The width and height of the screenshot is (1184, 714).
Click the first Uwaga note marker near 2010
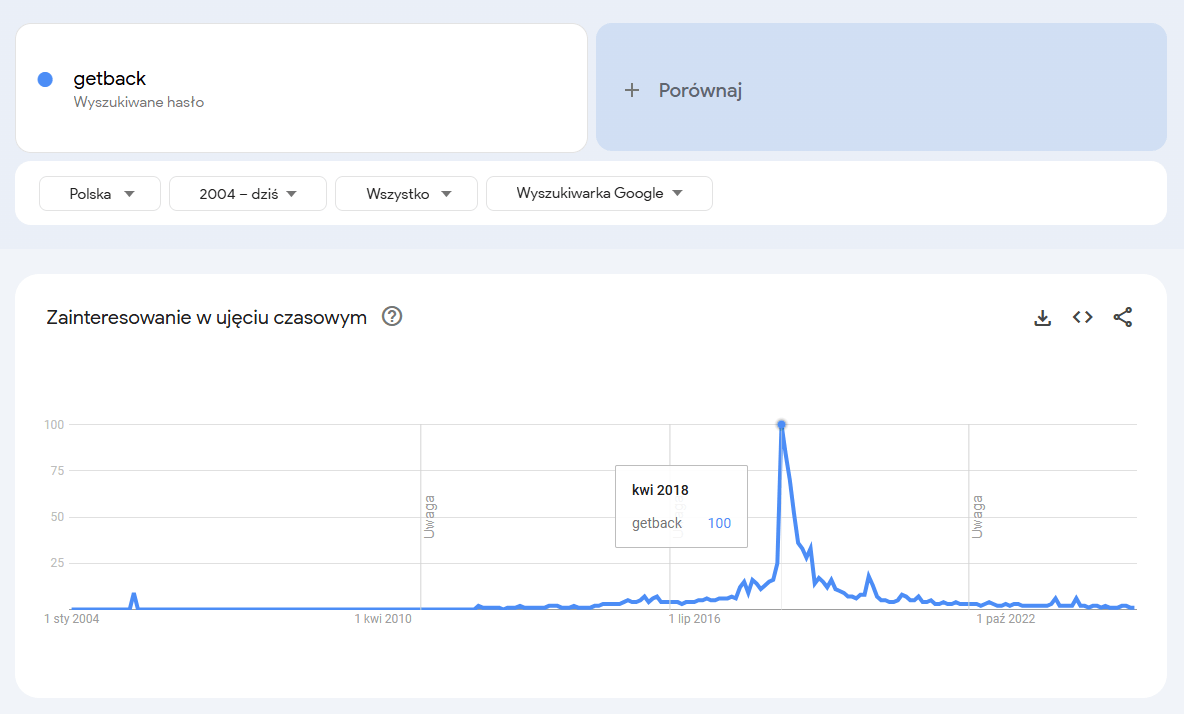pos(429,516)
